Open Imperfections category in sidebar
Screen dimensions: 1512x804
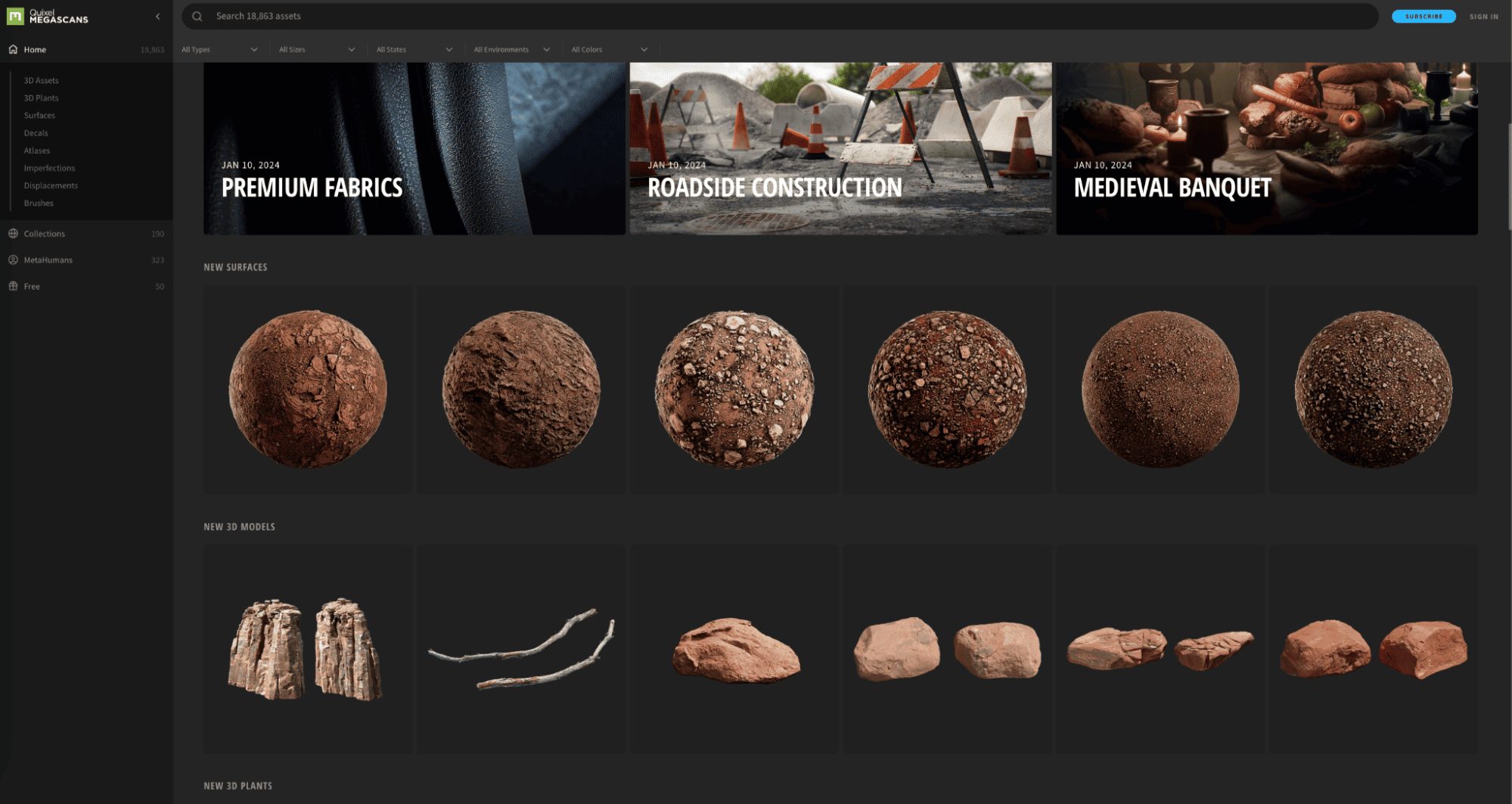[x=49, y=168]
